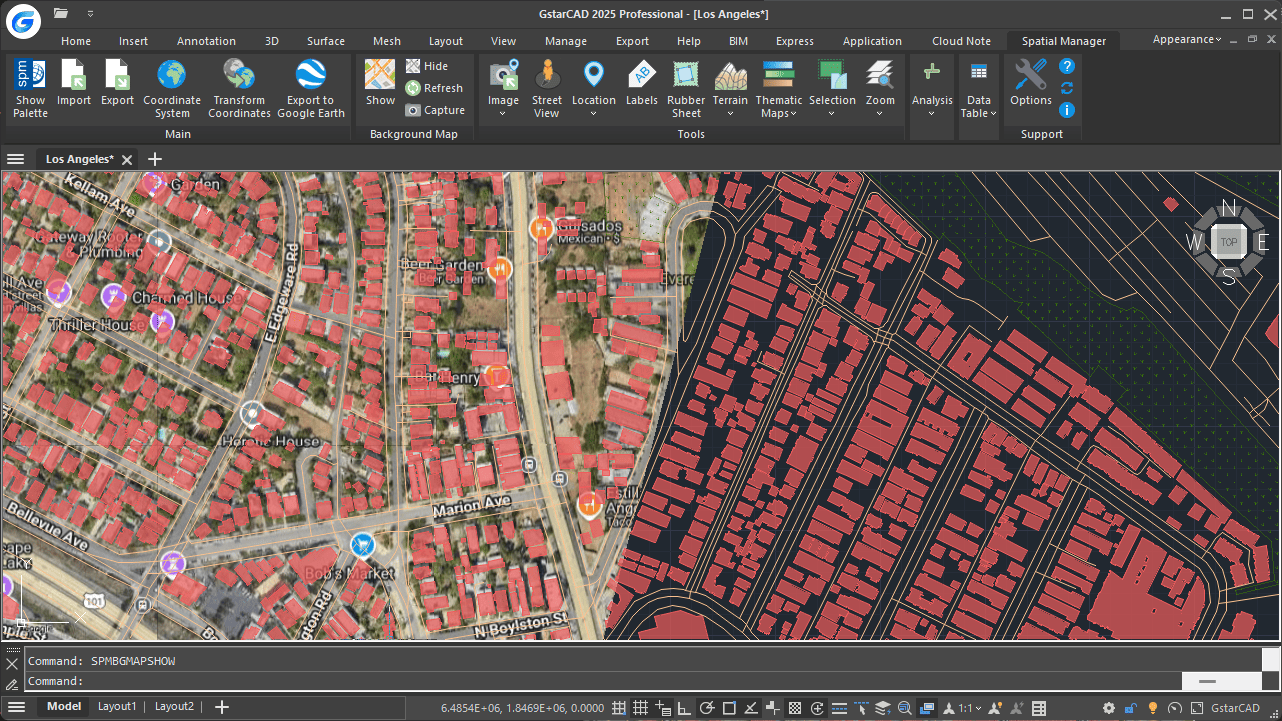Viewport: 1282px width, 721px height.
Task: Open status bar settings gear
Action: [1109, 708]
